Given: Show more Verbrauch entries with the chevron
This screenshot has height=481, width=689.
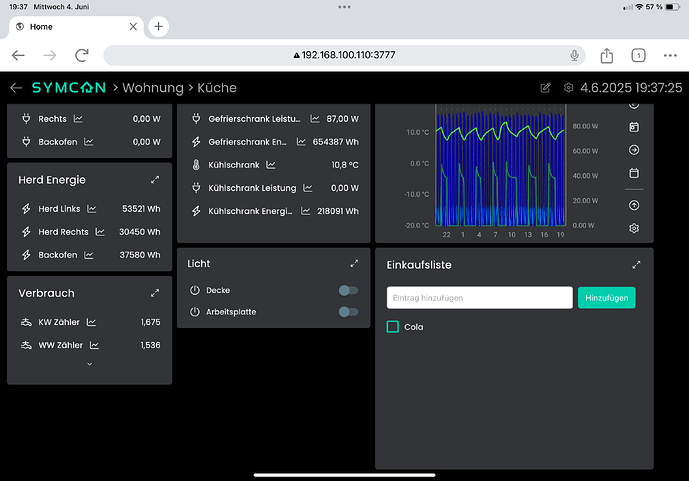Looking at the screenshot, I should coord(90,364).
